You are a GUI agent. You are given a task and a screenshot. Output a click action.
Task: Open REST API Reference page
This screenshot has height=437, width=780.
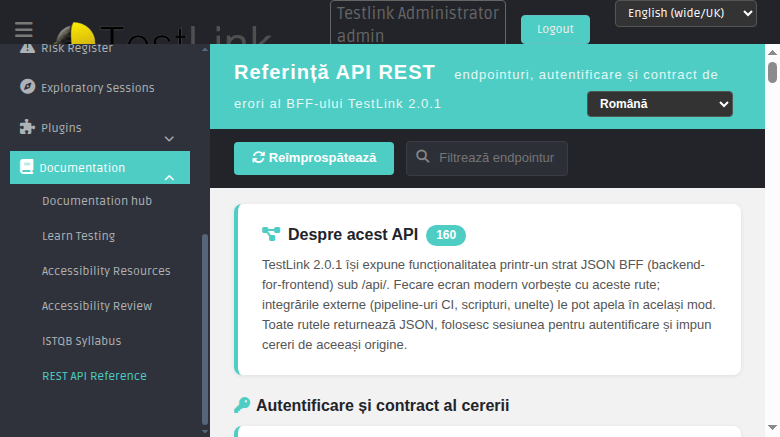(95, 376)
